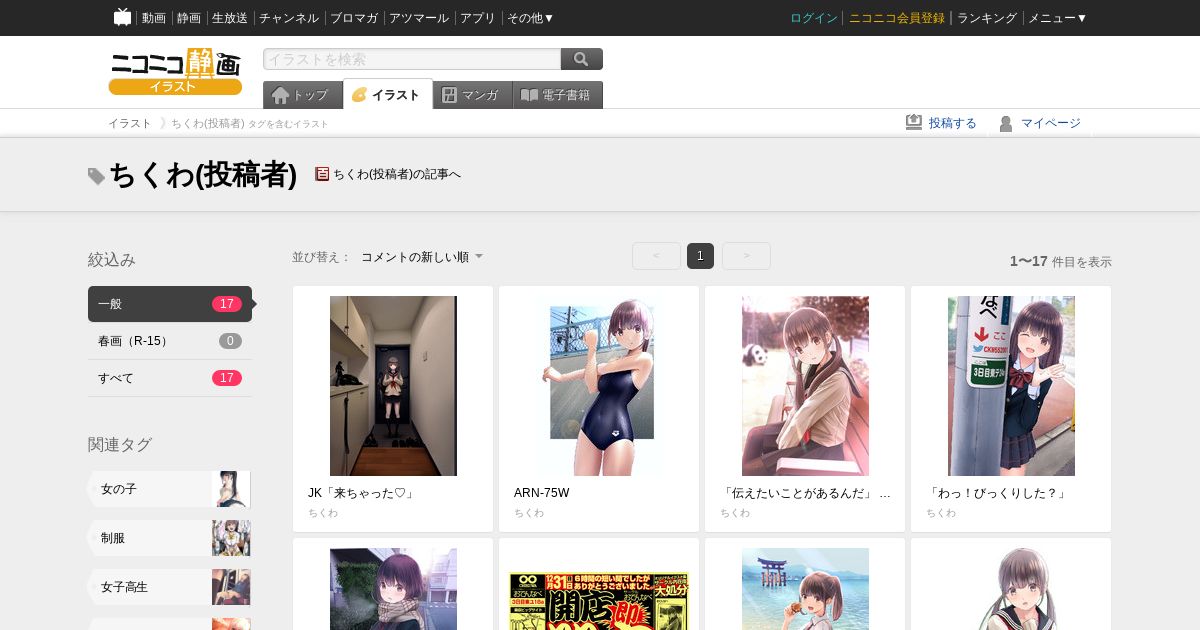Open the 静画 menu link
The width and height of the screenshot is (1200, 630).
[189, 18]
